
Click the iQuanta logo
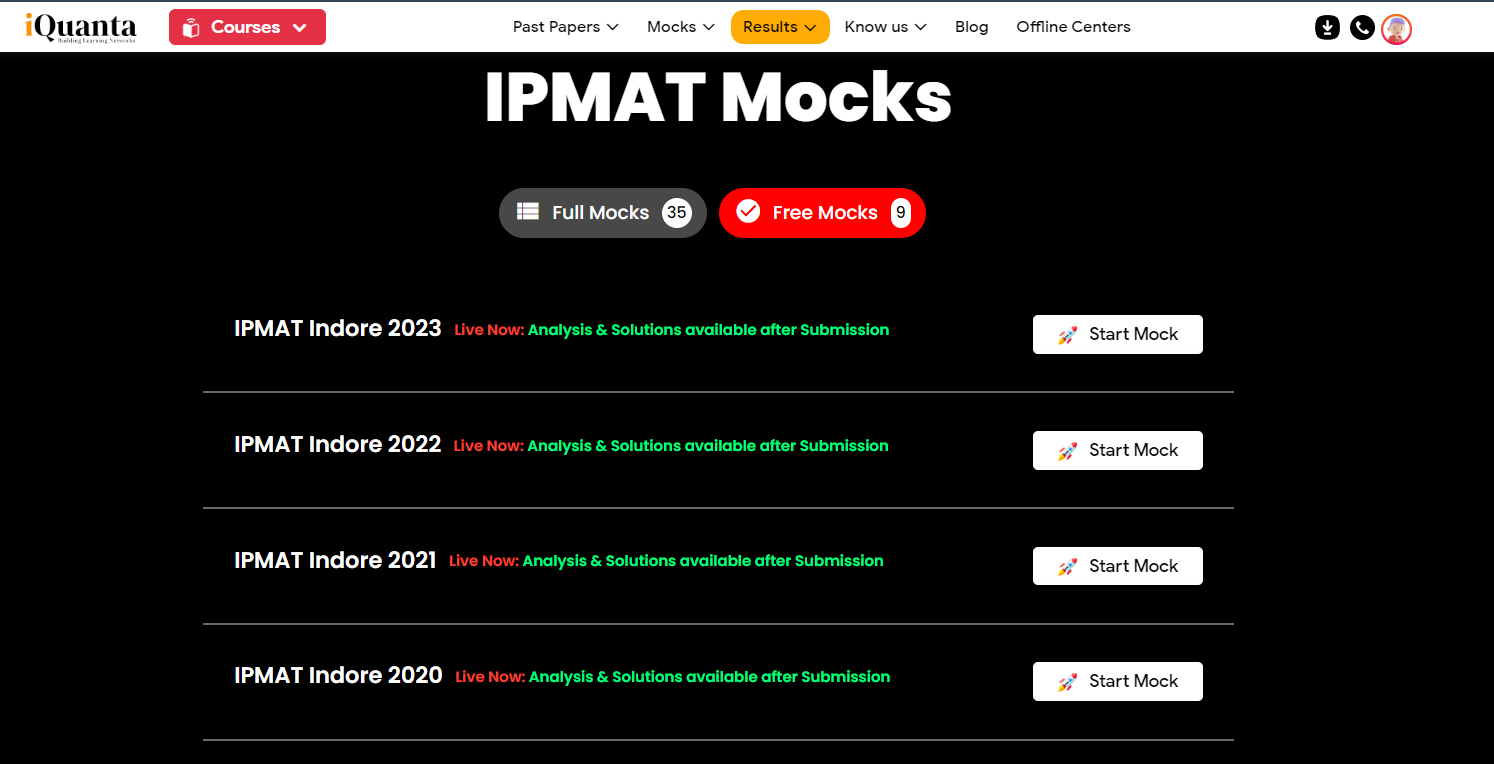tap(81, 27)
